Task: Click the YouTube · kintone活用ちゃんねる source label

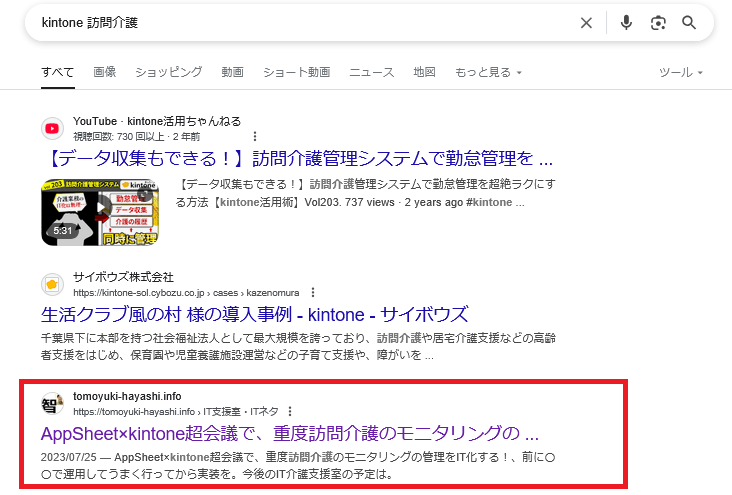Action: click(157, 121)
